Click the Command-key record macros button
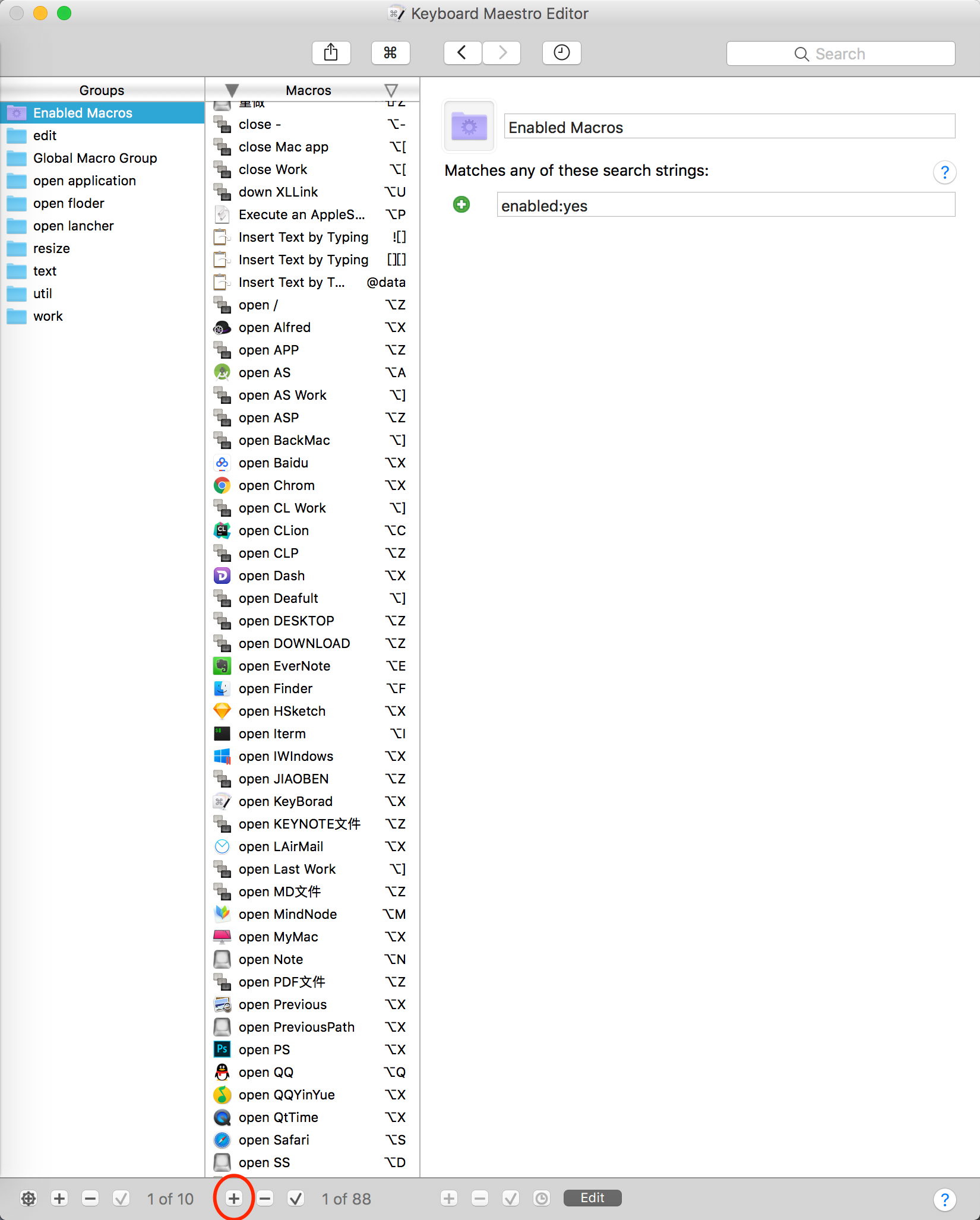The width and height of the screenshot is (980, 1220). click(390, 53)
